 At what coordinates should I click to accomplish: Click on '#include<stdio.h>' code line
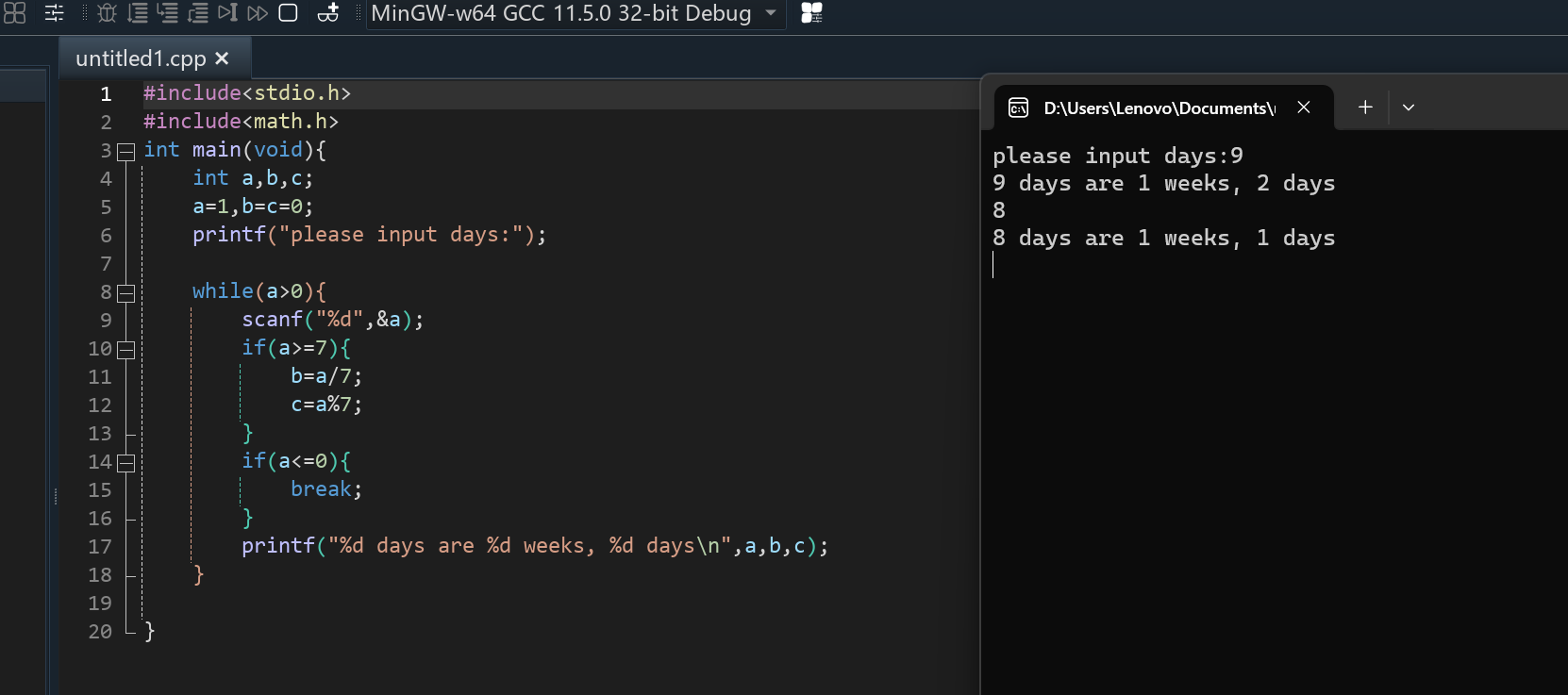point(247,93)
